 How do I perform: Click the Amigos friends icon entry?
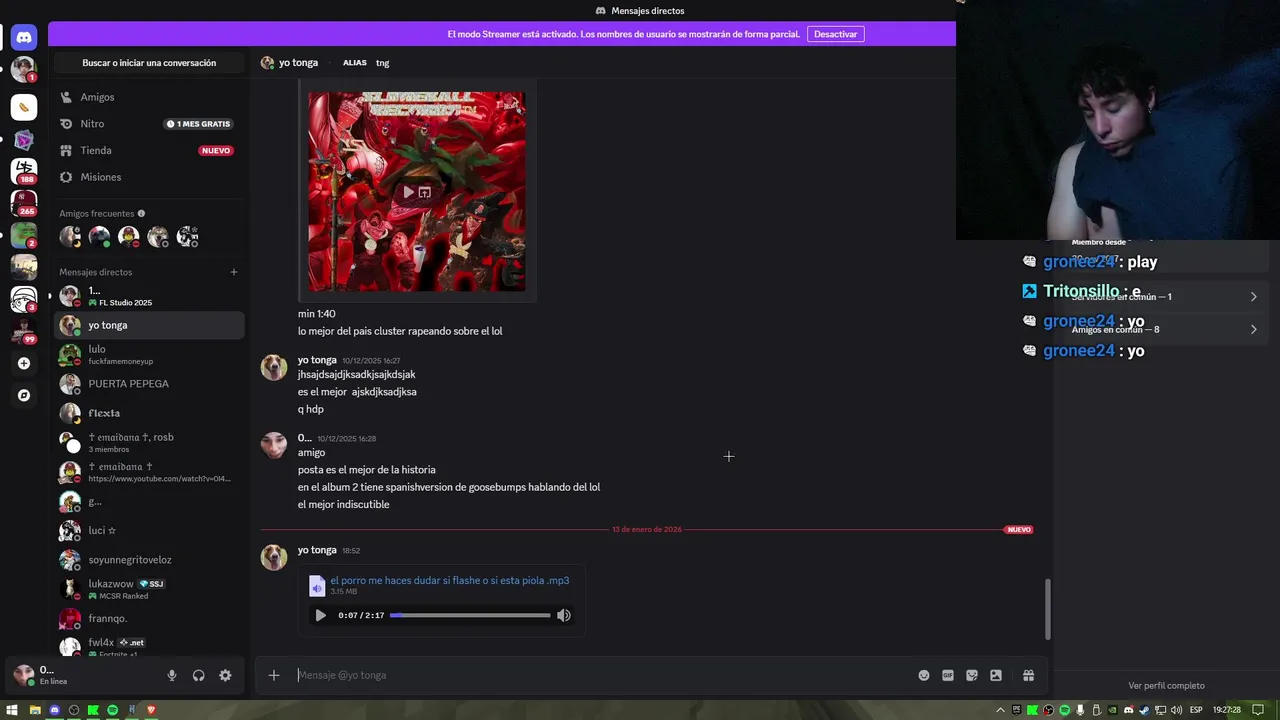[67, 97]
